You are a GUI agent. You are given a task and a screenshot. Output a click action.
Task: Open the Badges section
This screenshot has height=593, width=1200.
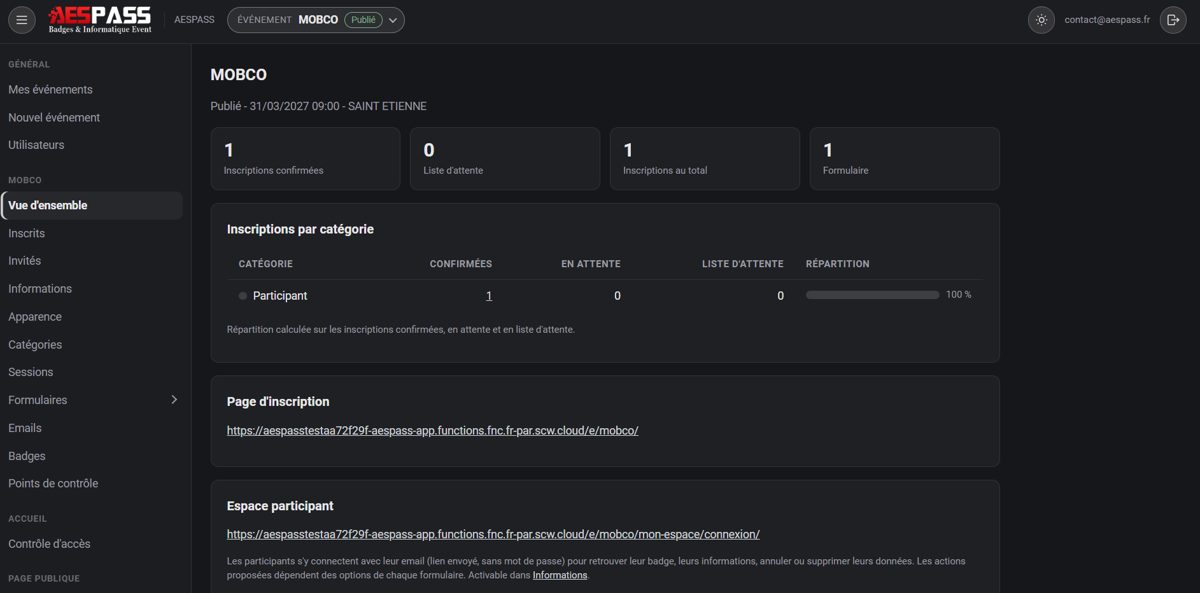(x=27, y=456)
